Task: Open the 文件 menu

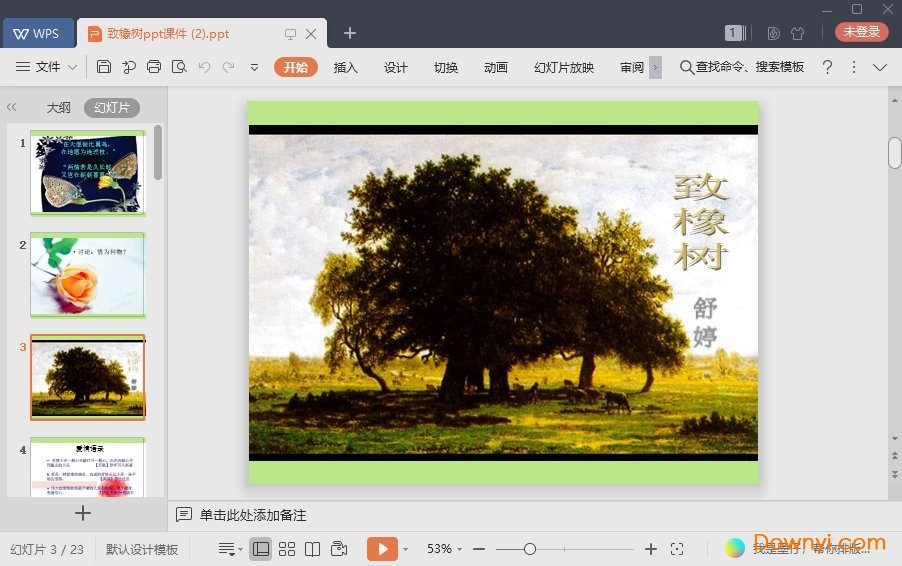Action: [x=48, y=67]
